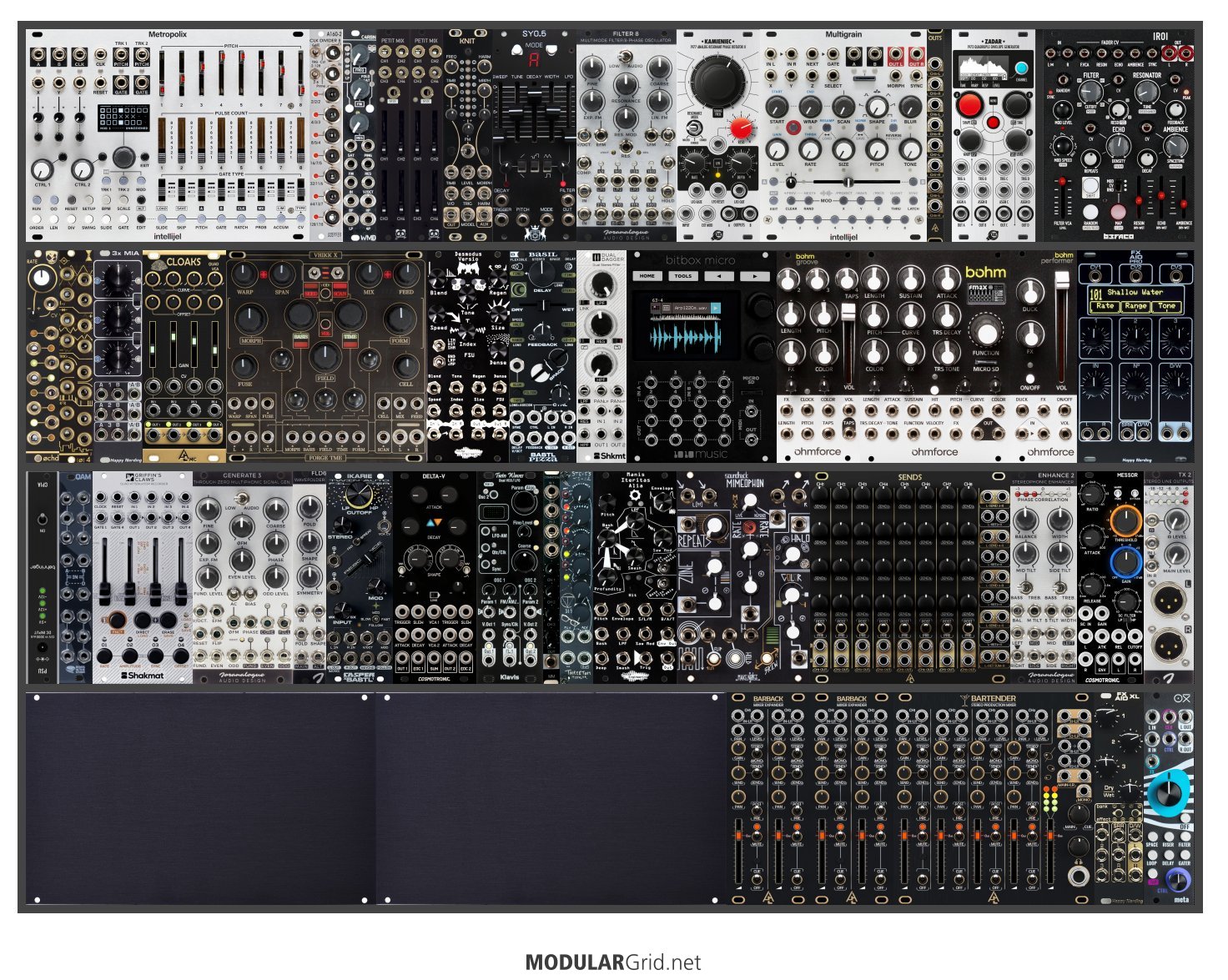
Task: Tap the SETUP button on Metropolix
Action: pos(88,199)
